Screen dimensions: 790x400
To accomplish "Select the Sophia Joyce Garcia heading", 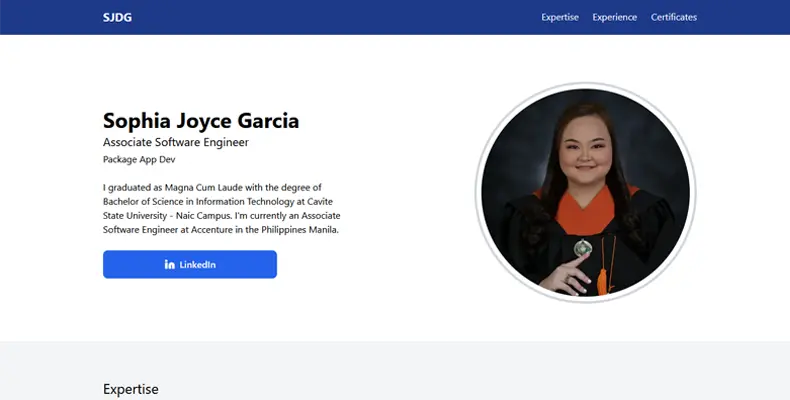I will pyautogui.click(x=201, y=121).
